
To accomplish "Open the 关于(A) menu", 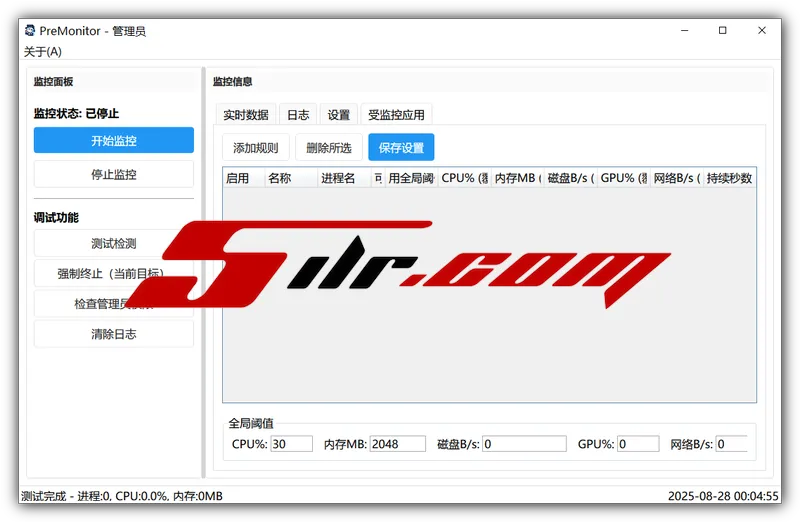I will [x=43, y=52].
